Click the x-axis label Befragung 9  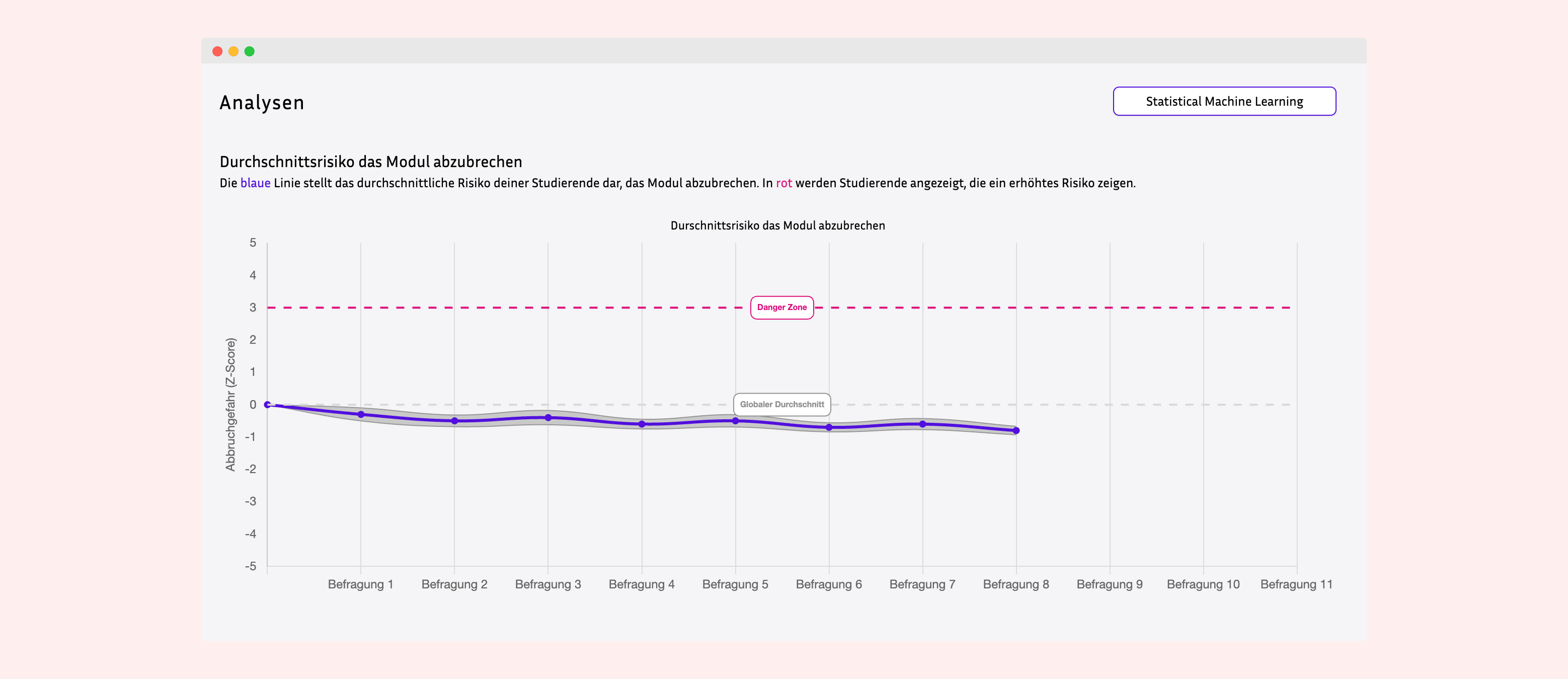tap(1110, 583)
